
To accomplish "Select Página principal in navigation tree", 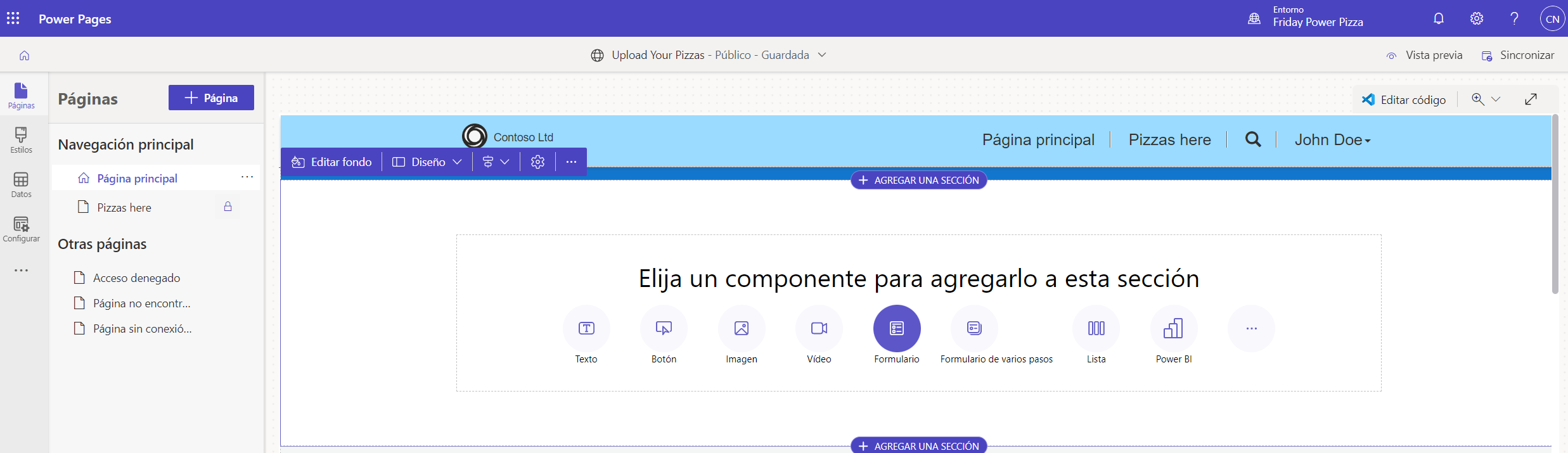I will click(x=156, y=178).
